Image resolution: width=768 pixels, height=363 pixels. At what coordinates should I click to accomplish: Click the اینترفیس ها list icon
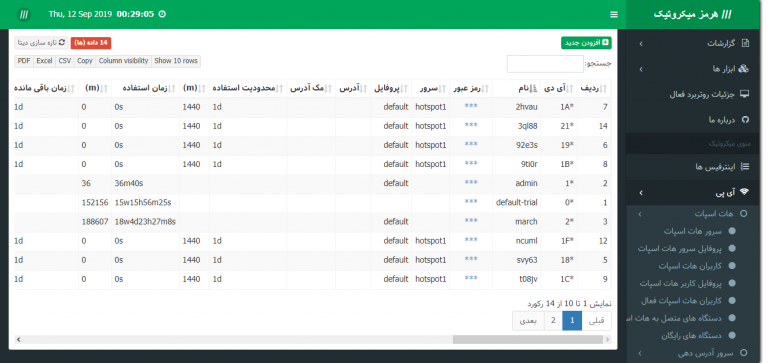coord(745,167)
